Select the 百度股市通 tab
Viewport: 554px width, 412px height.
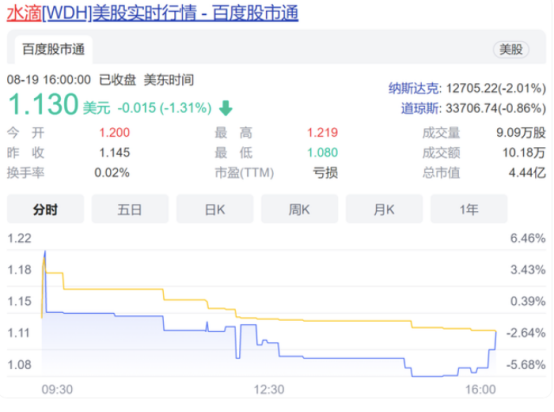(x=53, y=49)
